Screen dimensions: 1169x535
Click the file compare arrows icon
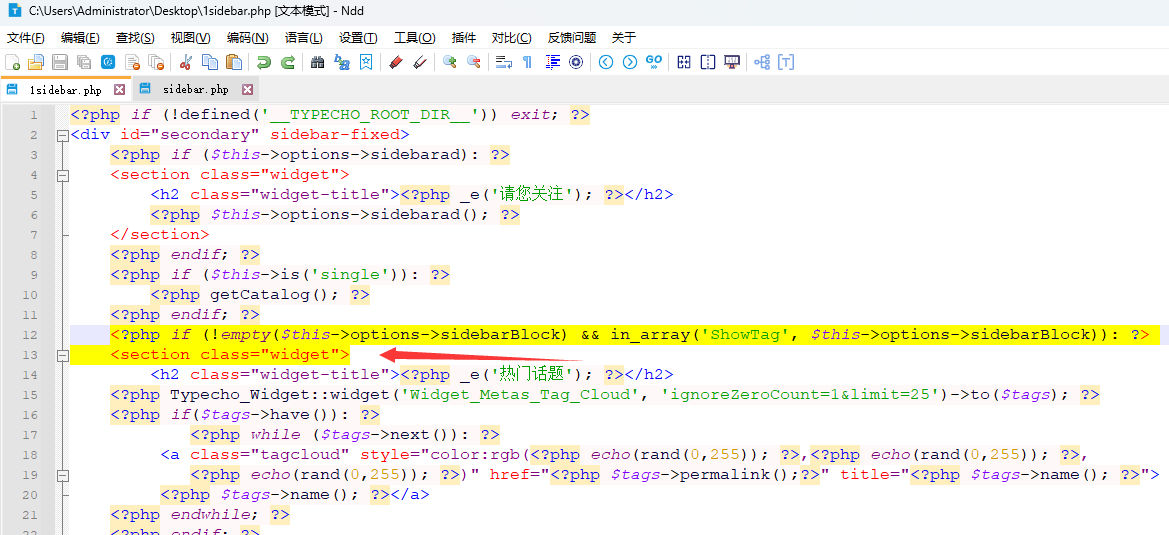(684, 62)
